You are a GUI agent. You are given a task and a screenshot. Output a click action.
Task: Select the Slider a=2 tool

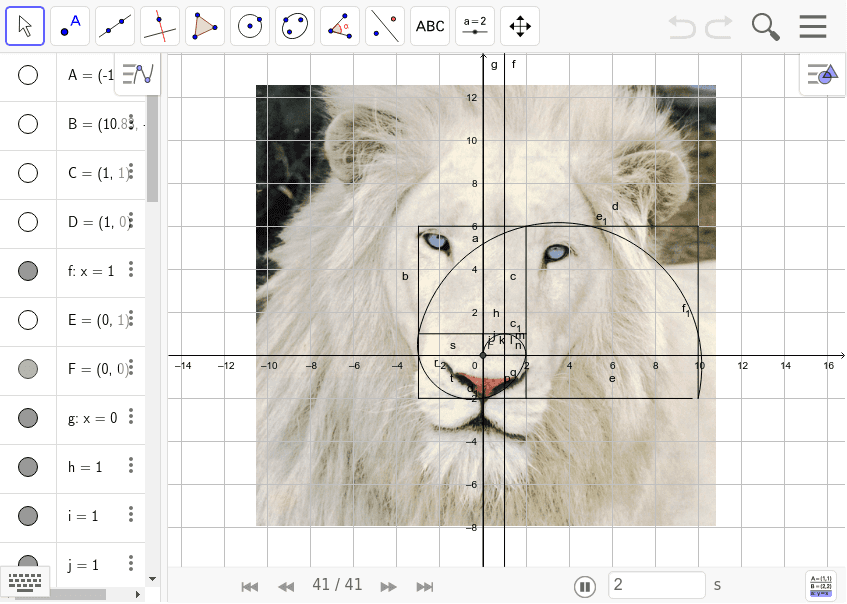(x=475, y=26)
